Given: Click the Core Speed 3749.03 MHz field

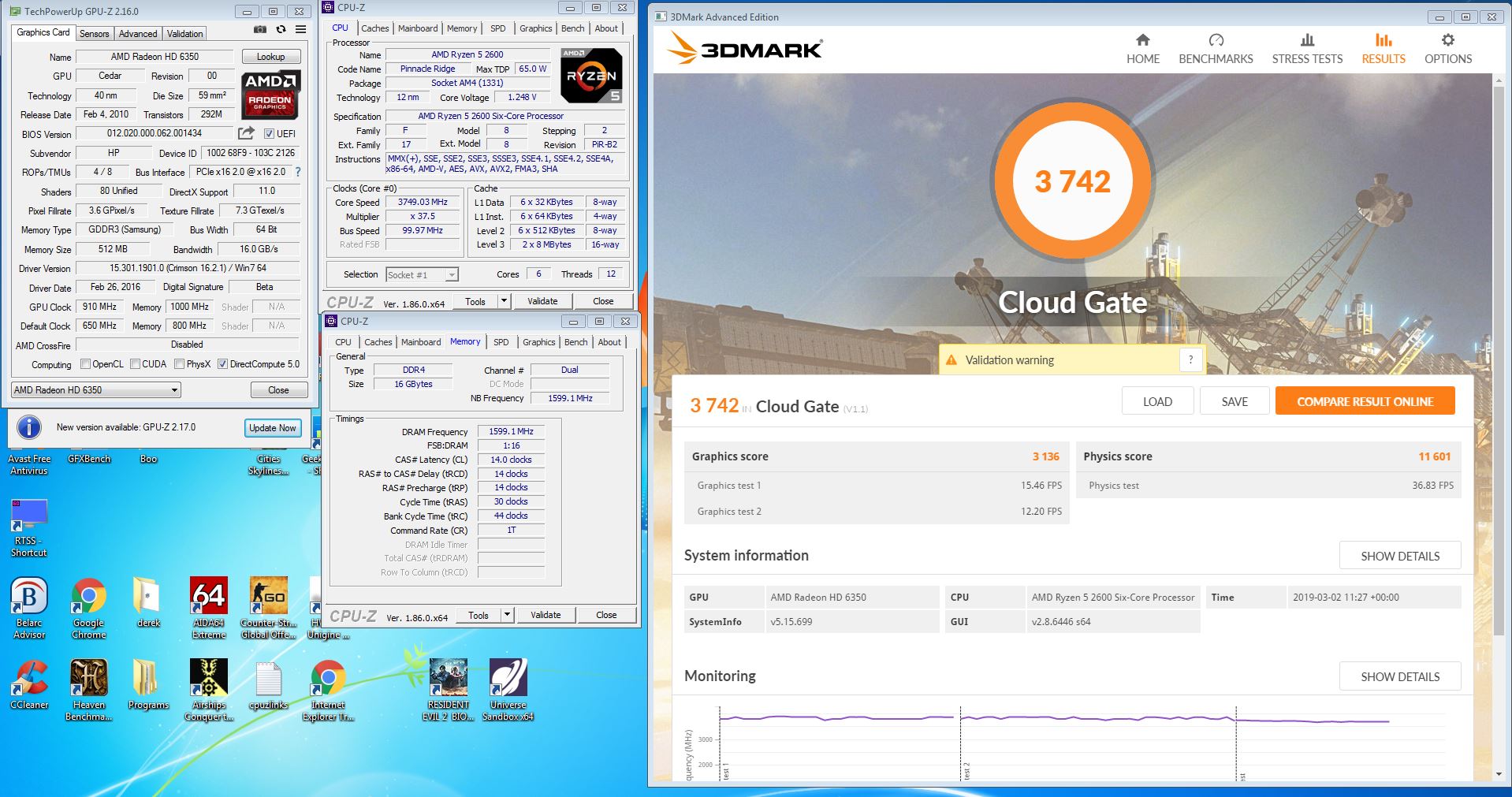Looking at the screenshot, I should [423, 203].
